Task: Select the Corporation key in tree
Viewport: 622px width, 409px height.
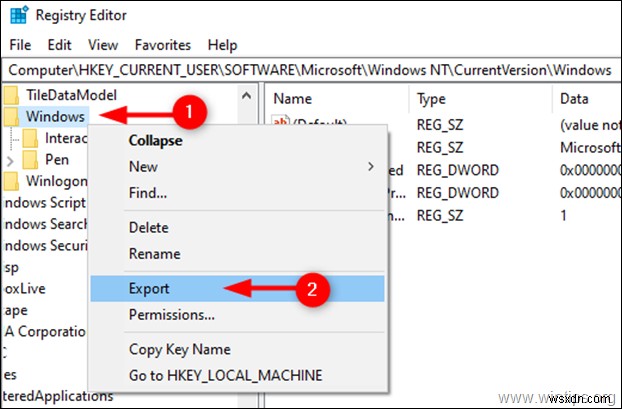Action: pyautogui.click(x=44, y=331)
